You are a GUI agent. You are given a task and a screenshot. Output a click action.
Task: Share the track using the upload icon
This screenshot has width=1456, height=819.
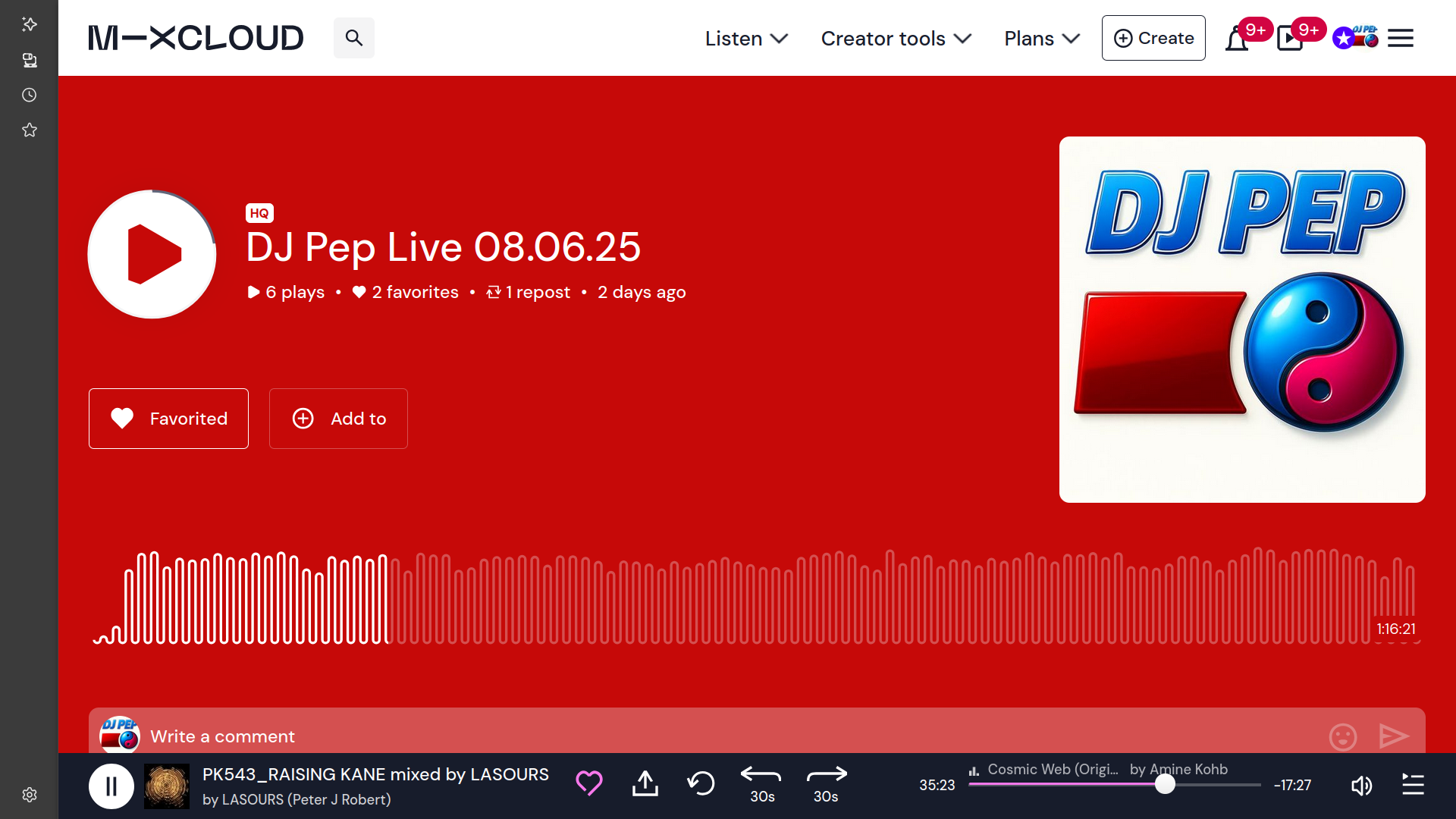coord(645,784)
